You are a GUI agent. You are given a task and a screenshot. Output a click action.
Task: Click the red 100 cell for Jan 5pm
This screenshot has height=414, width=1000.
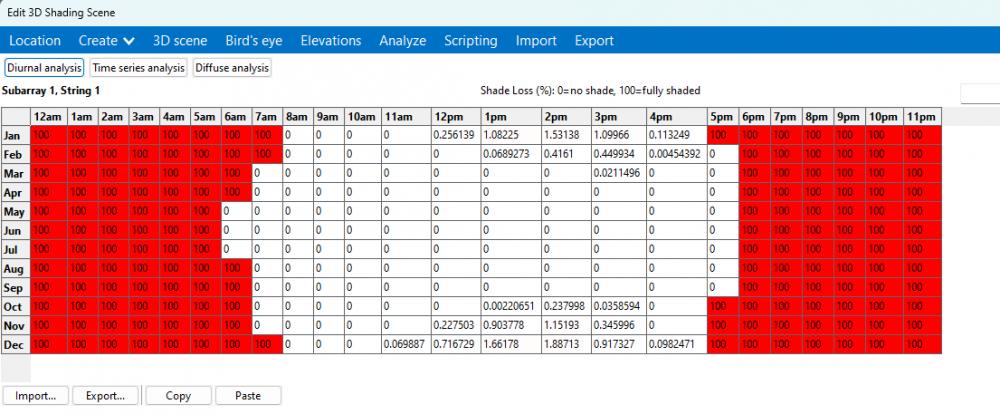[x=723, y=135]
